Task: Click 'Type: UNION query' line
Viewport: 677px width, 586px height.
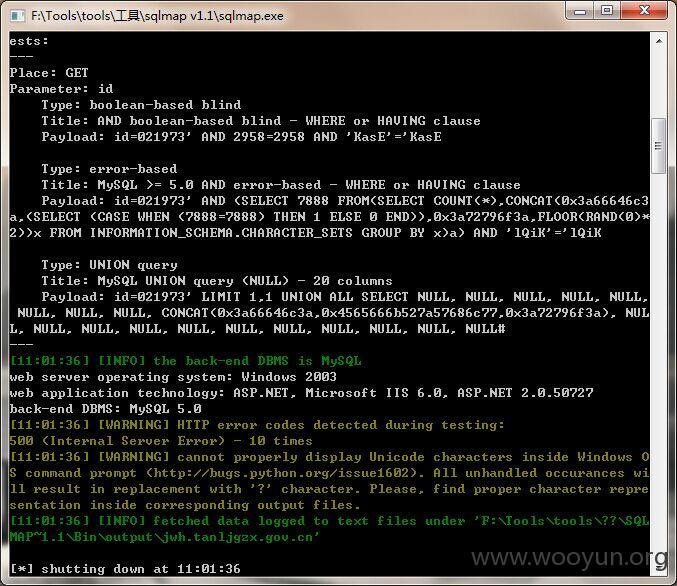Action: point(109,265)
